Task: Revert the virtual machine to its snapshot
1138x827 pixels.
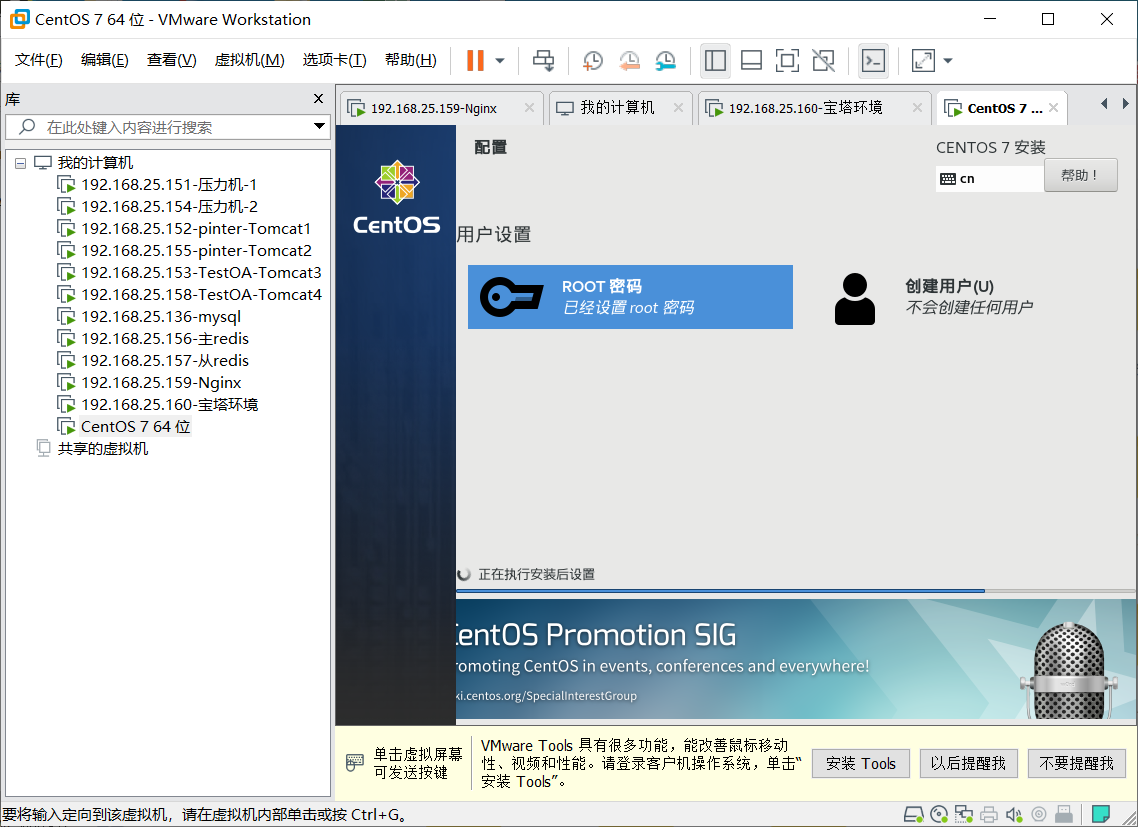Action: 629,61
